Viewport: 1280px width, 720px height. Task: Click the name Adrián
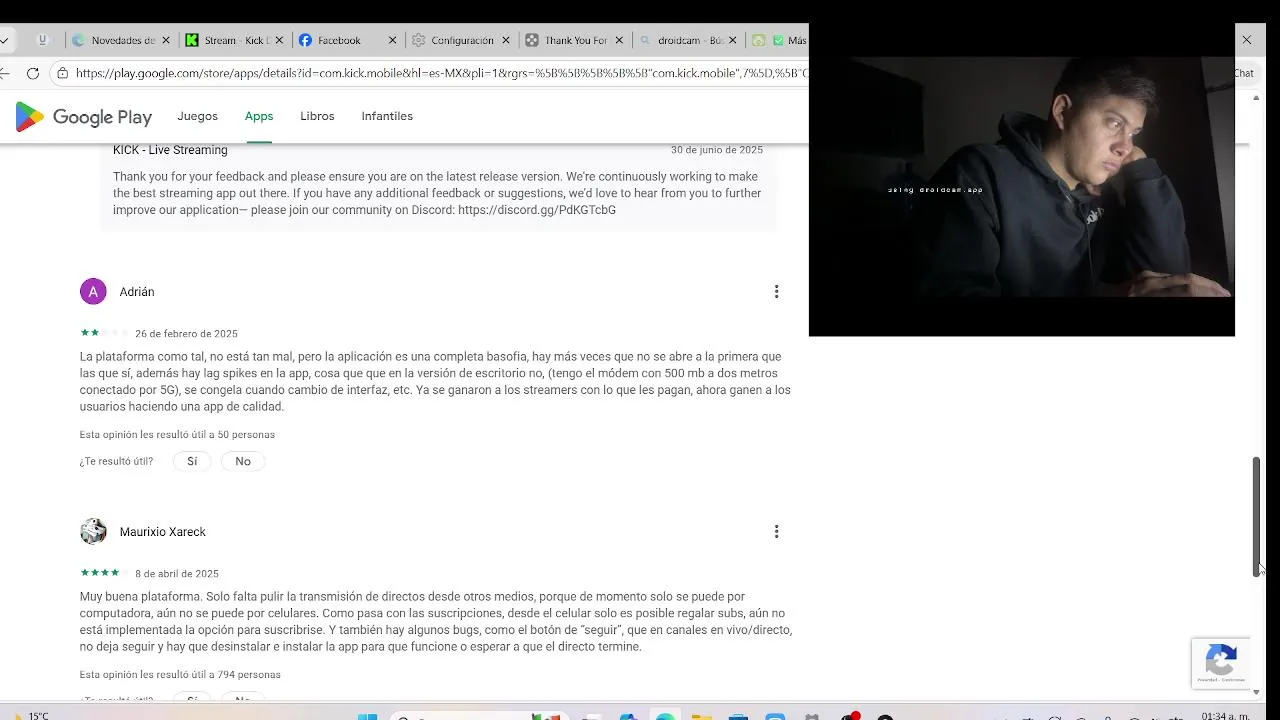pos(137,292)
